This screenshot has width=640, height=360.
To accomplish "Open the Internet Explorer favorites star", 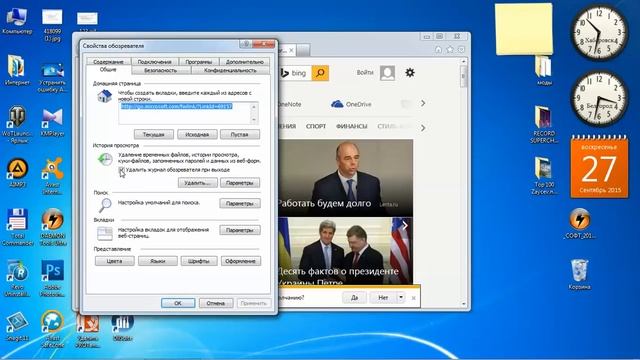I will [449, 49].
